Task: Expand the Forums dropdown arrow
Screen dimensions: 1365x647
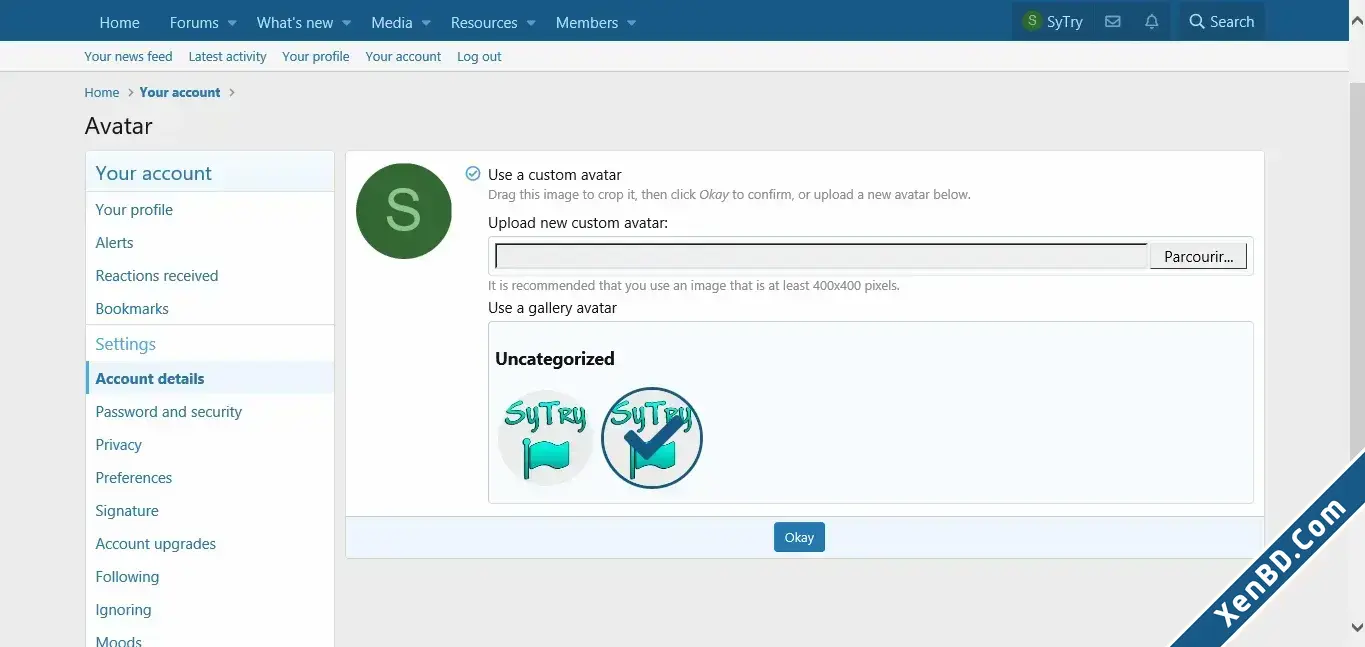Action: tap(232, 23)
